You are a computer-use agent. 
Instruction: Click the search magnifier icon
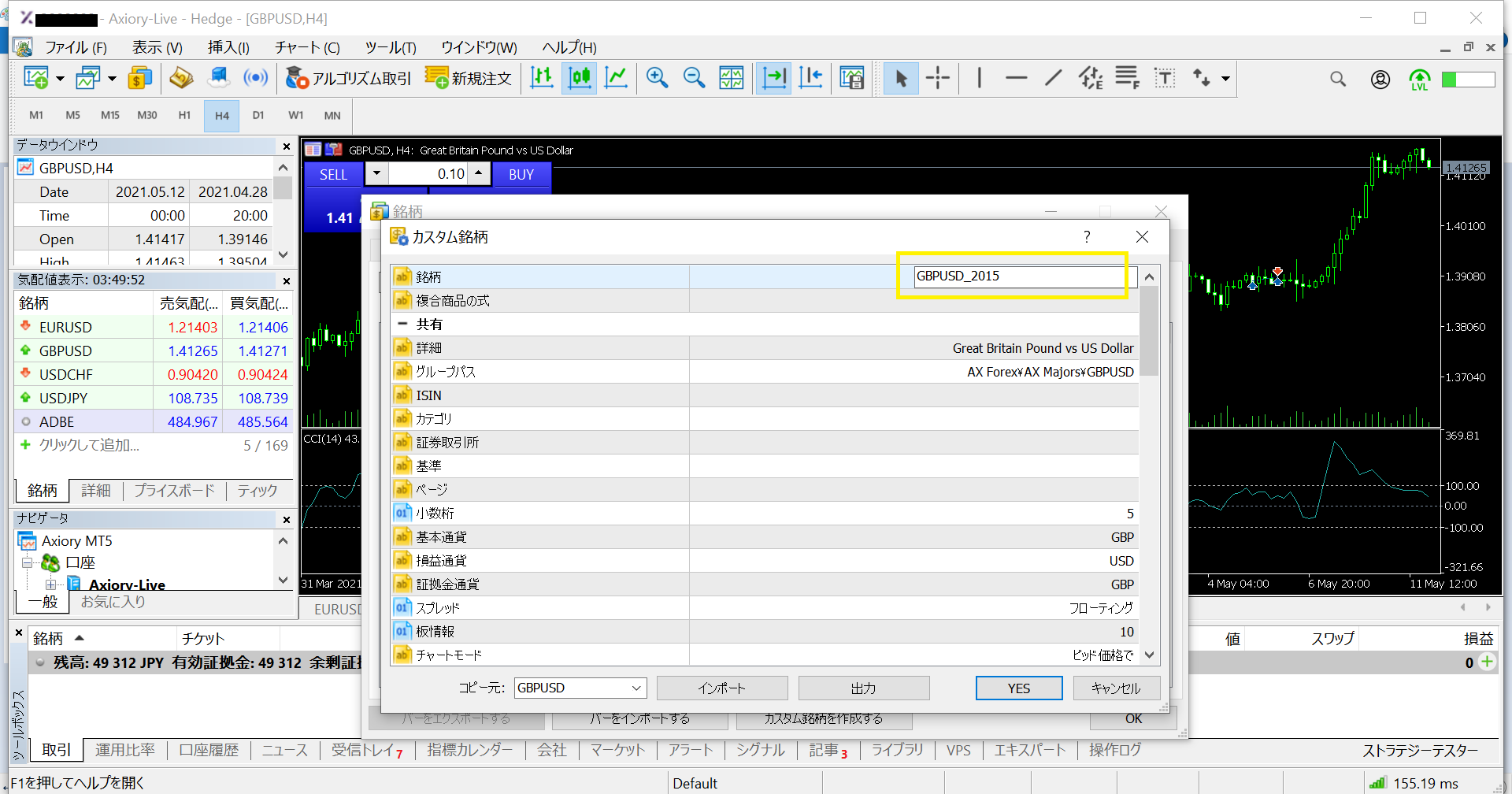click(x=1338, y=79)
